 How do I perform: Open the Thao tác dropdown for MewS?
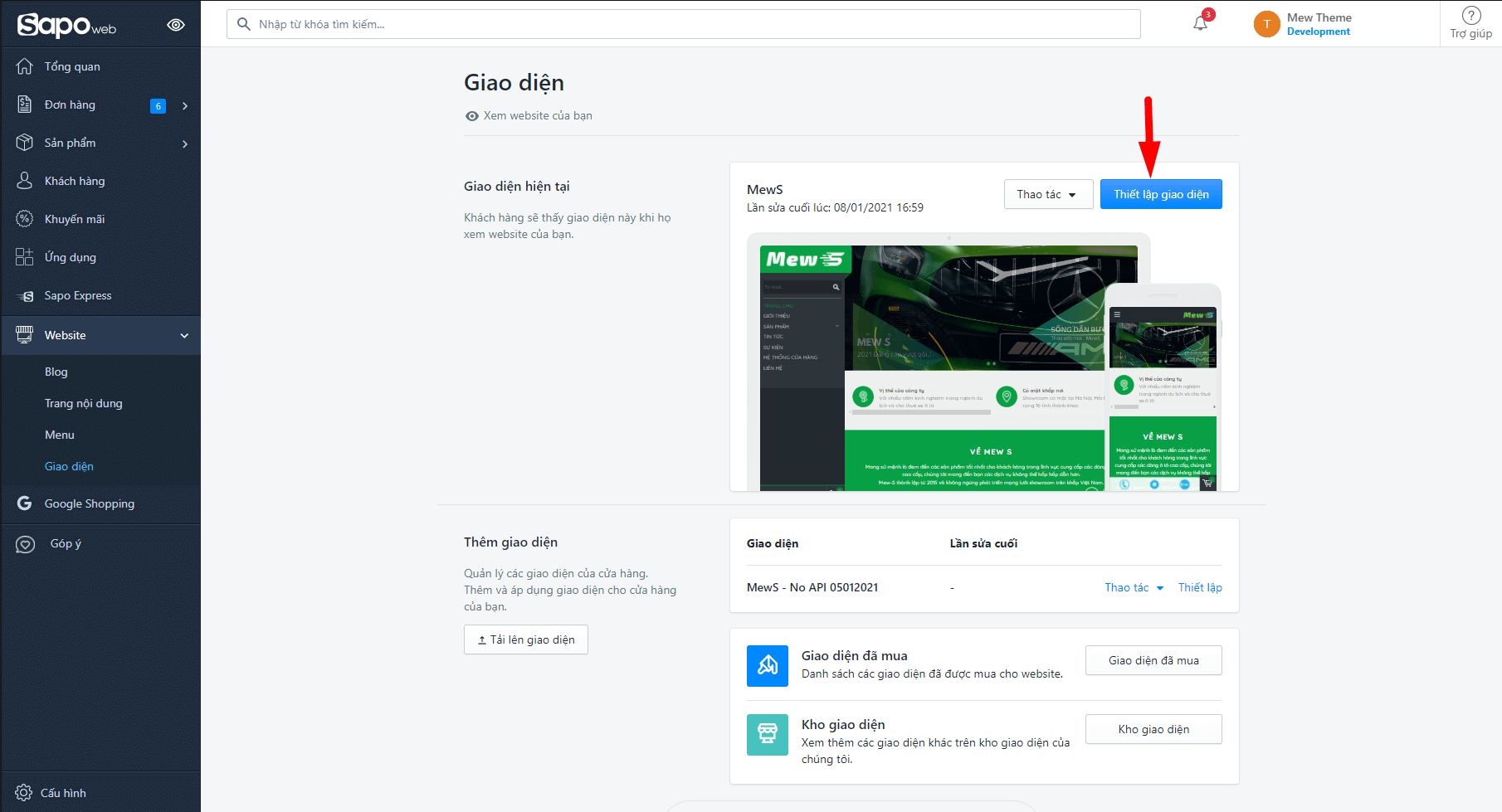(x=1048, y=194)
